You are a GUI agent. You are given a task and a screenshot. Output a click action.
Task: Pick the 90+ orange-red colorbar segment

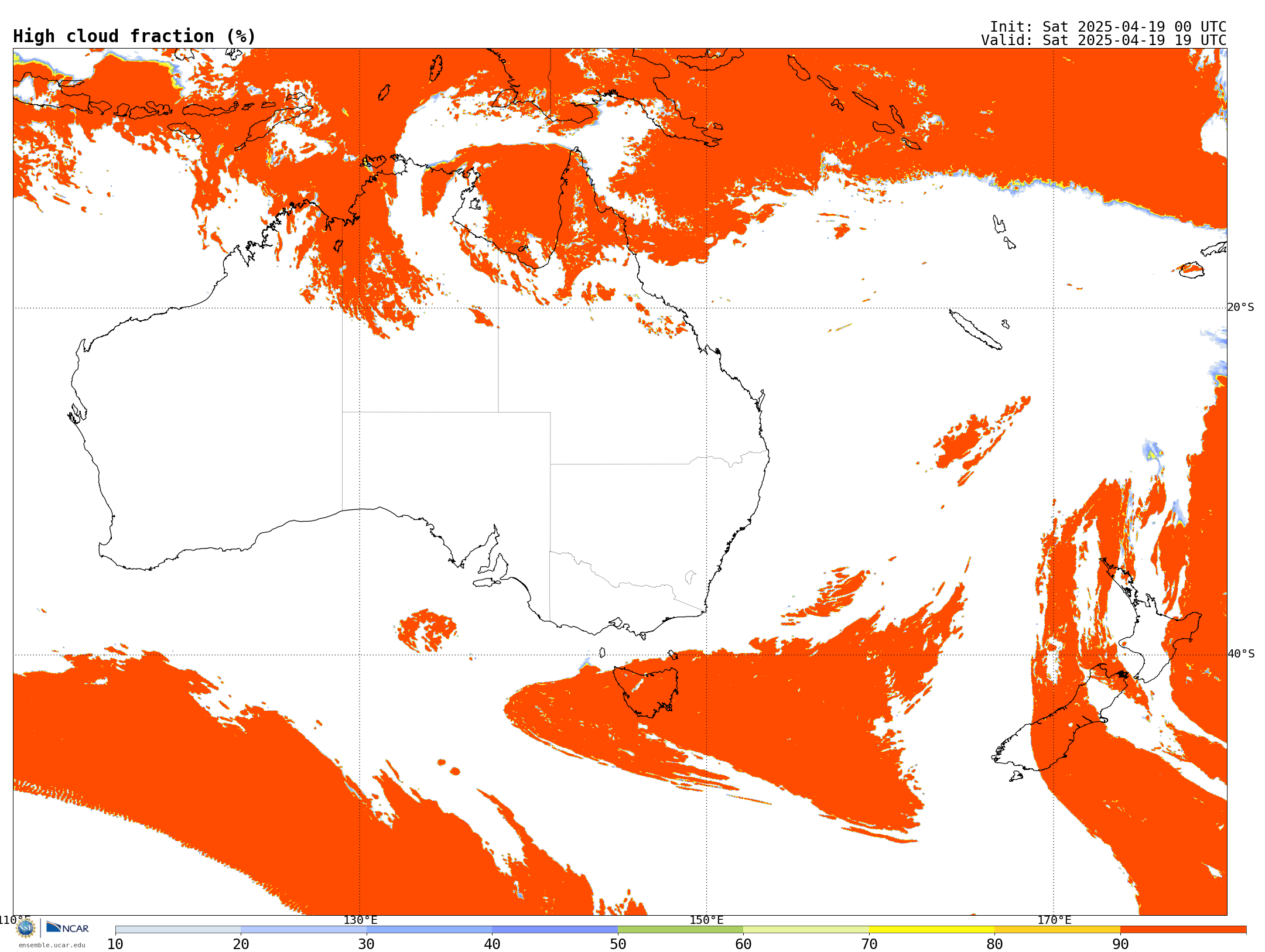tap(1183, 930)
